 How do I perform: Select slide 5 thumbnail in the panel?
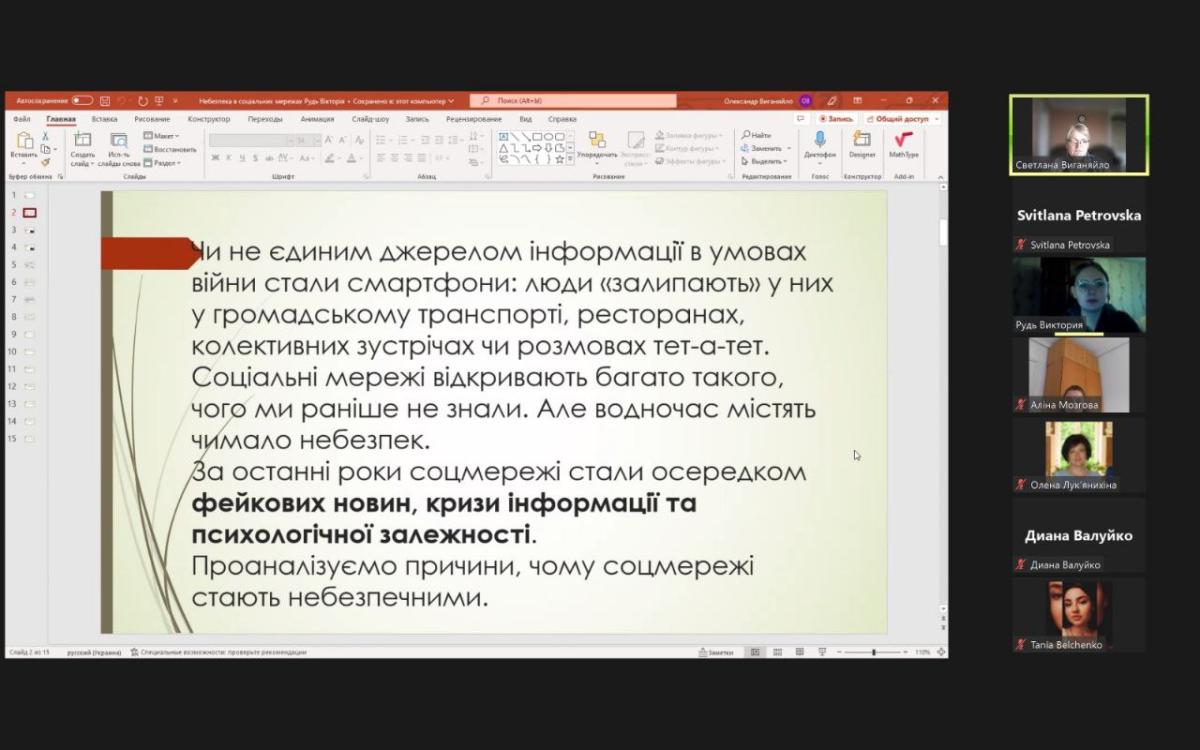click(29, 265)
